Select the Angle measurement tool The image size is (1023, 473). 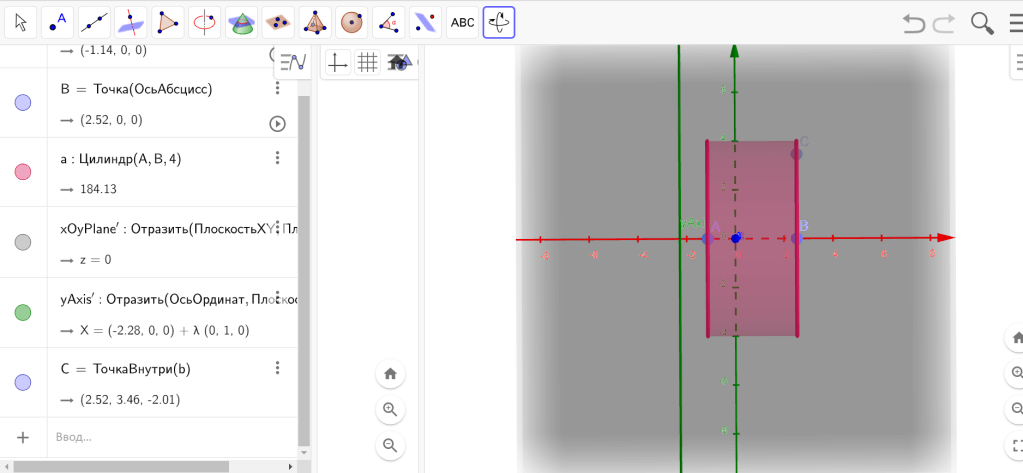pos(388,22)
